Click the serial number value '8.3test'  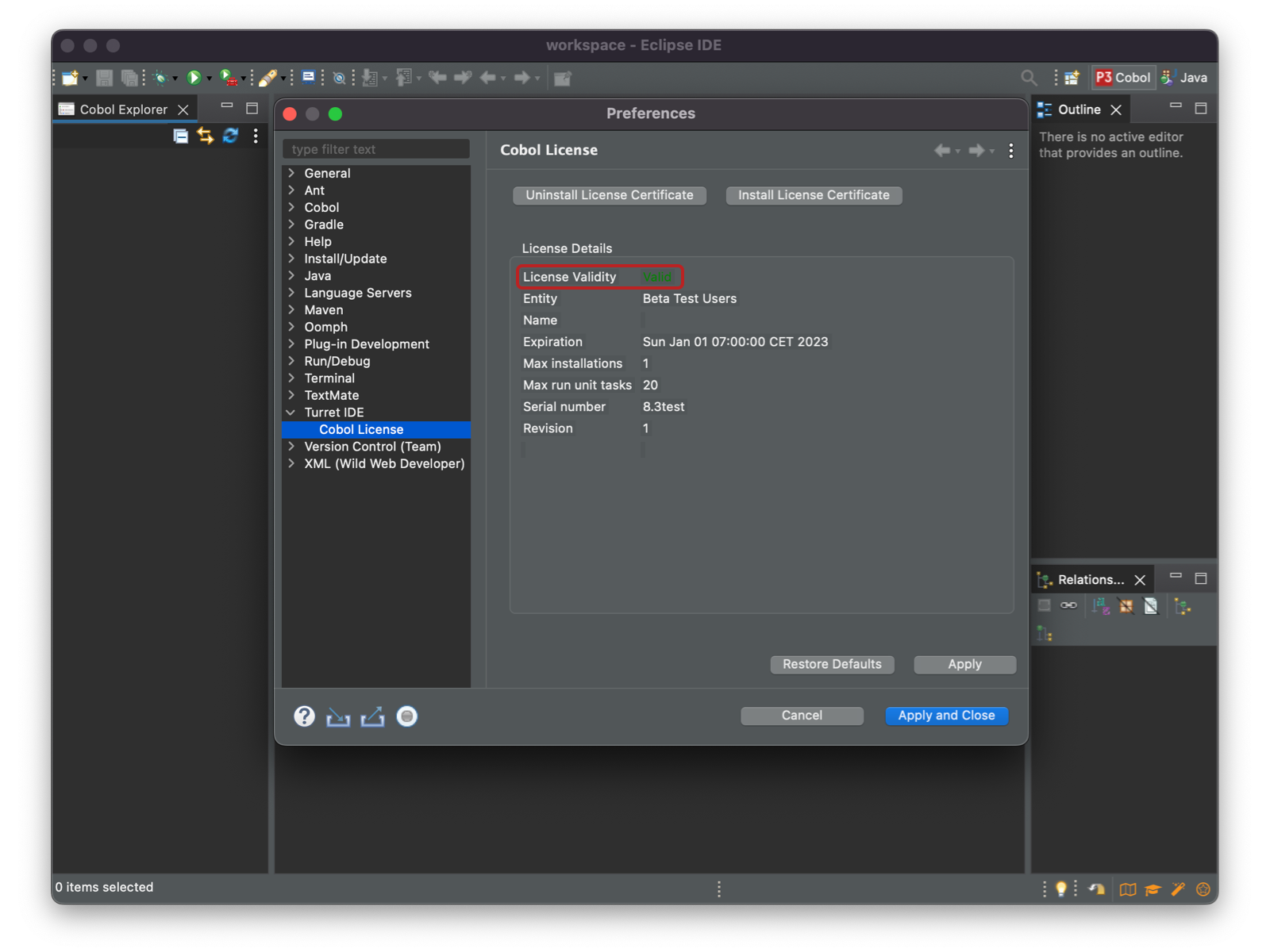pyautogui.click(x=664, y=407)
